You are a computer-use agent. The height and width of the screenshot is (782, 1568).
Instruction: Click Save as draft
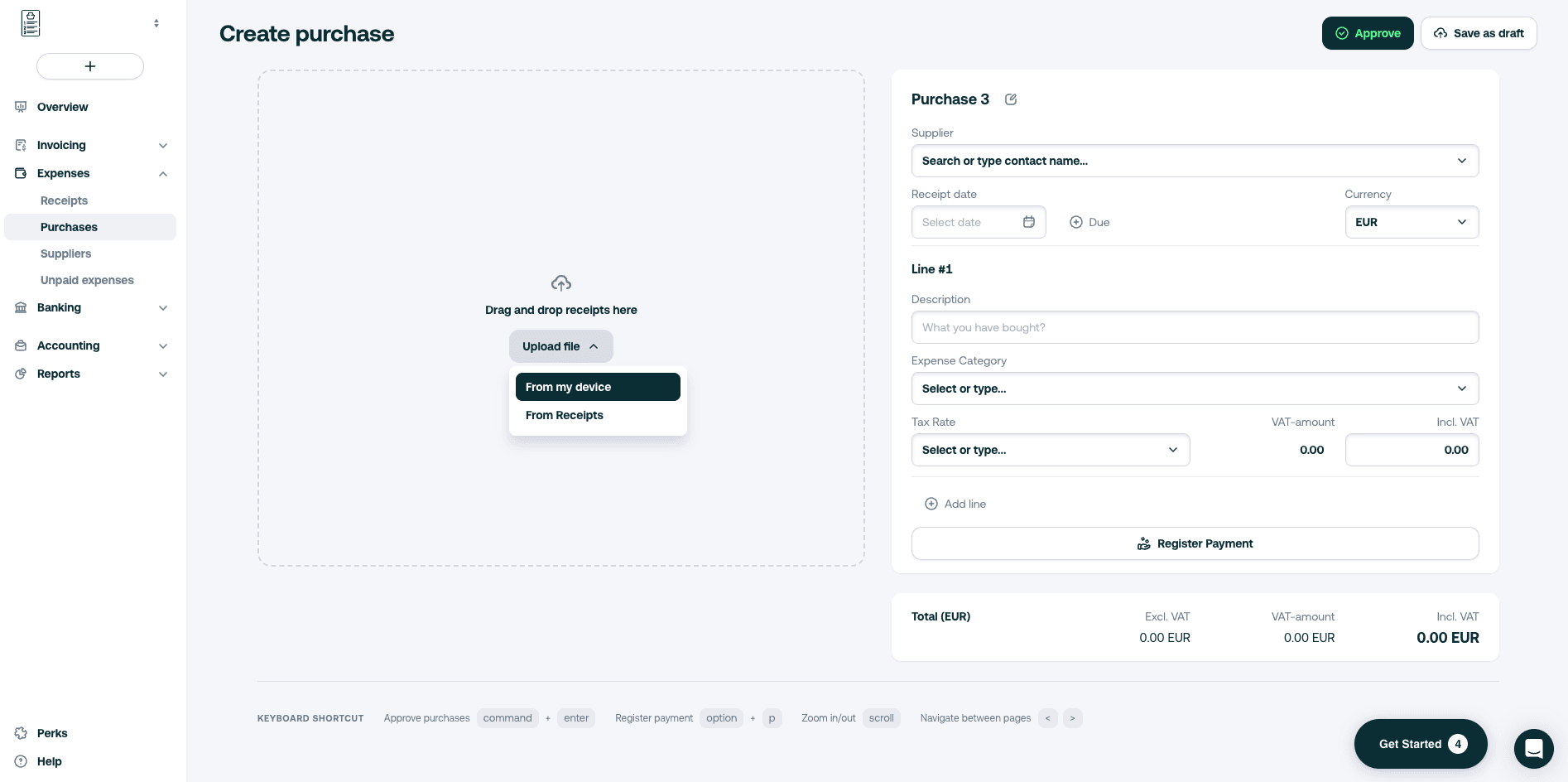1479,33
